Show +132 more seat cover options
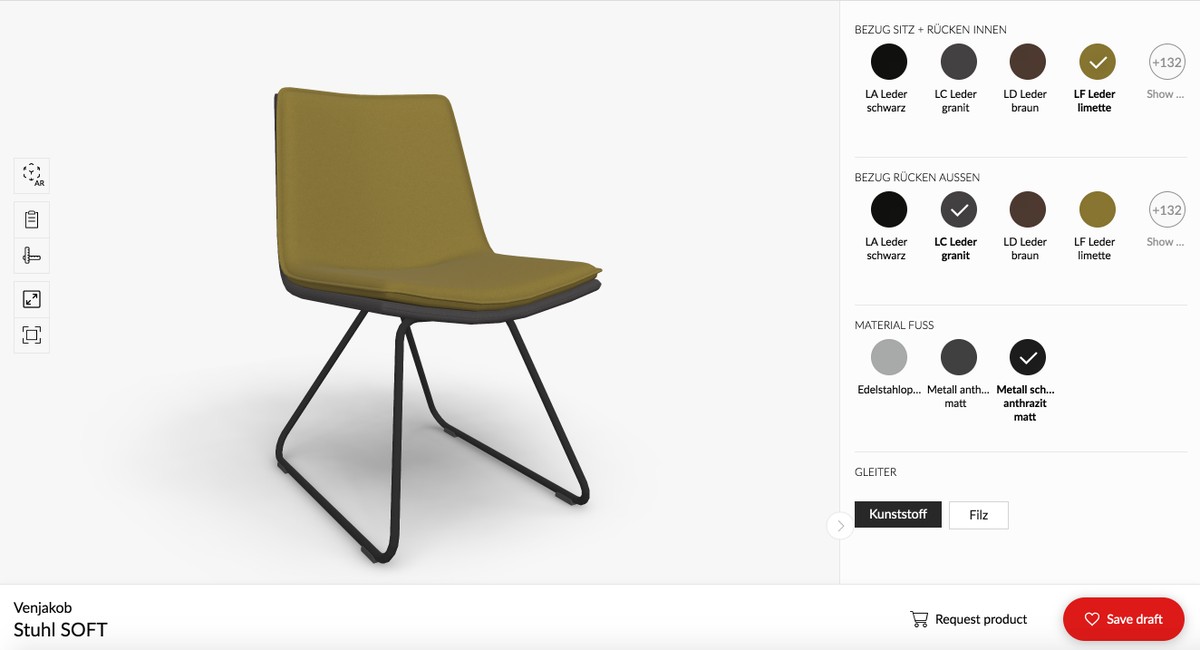The height and width of the screenshot is (650, 1200). coord(1167,62)
